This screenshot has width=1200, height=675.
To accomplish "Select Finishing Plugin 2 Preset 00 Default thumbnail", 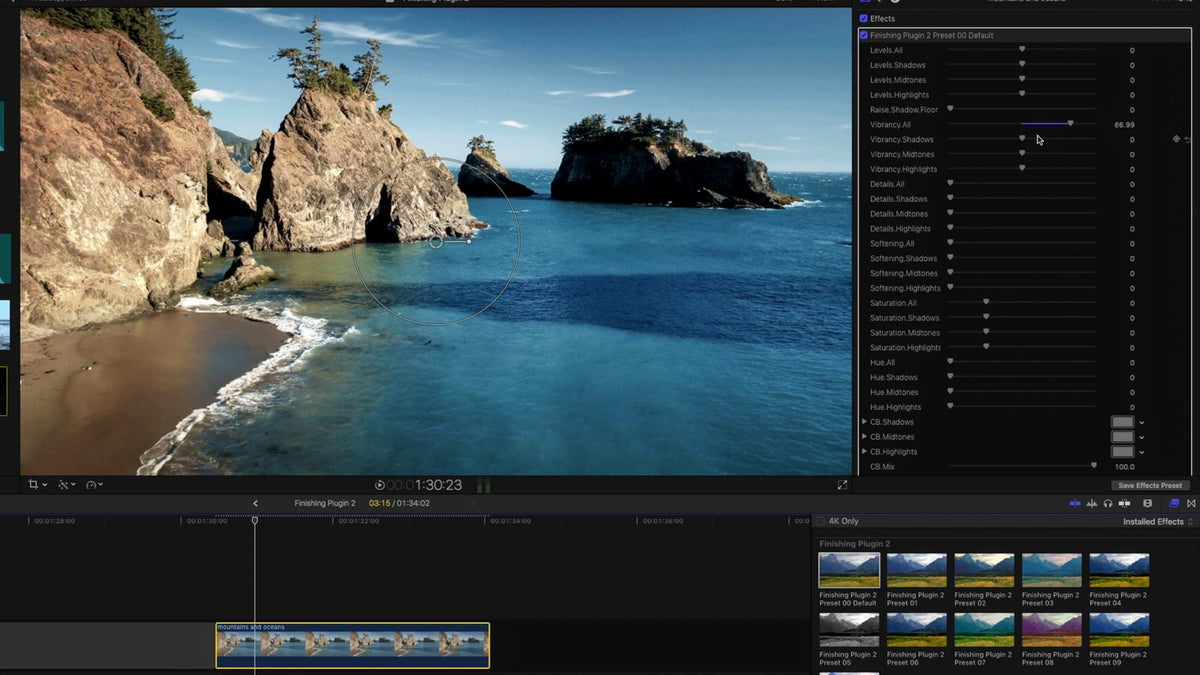I will 849,570.
